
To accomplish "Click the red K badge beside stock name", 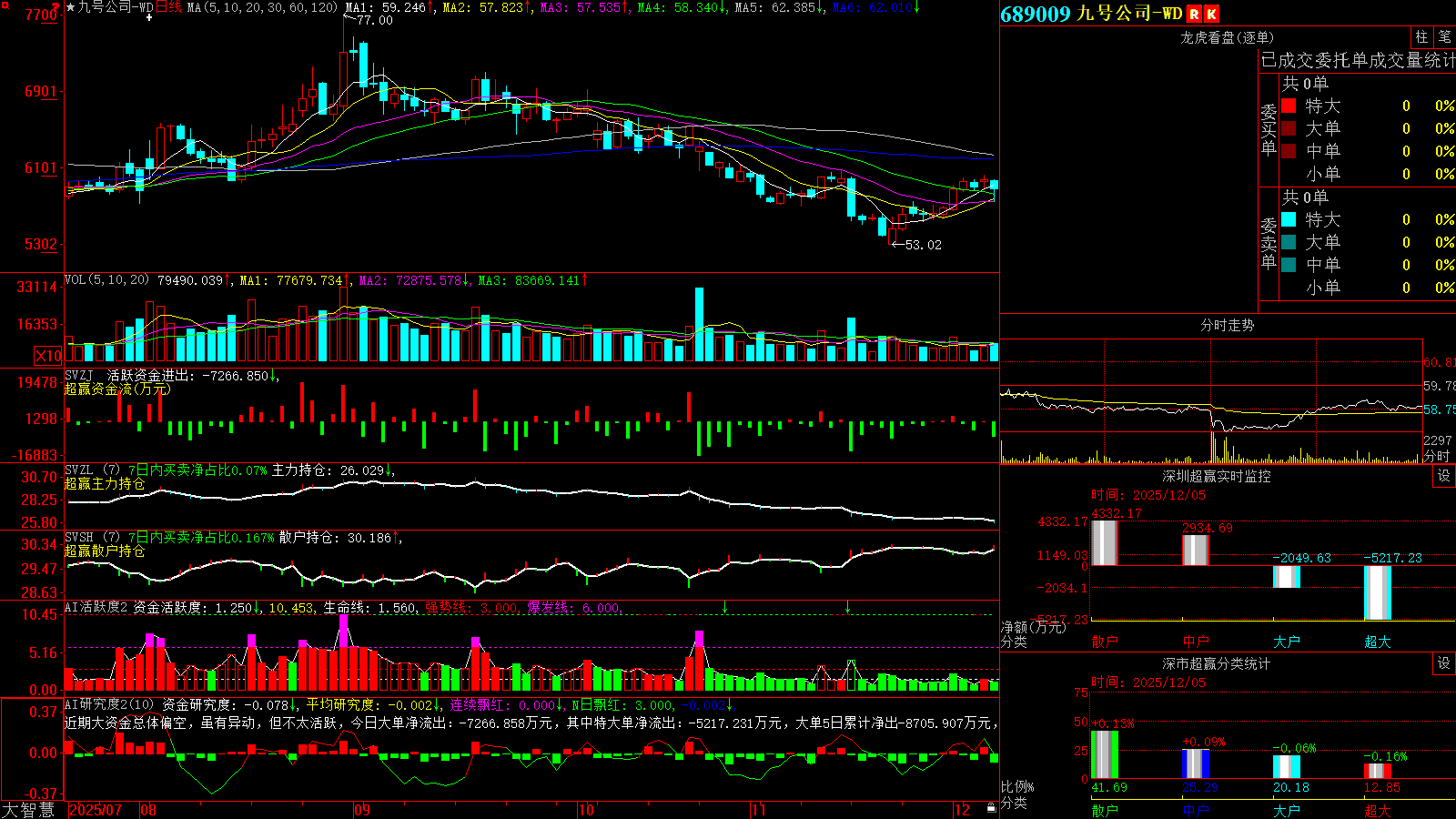I will pyautogui.click(x=1211, y=14).
